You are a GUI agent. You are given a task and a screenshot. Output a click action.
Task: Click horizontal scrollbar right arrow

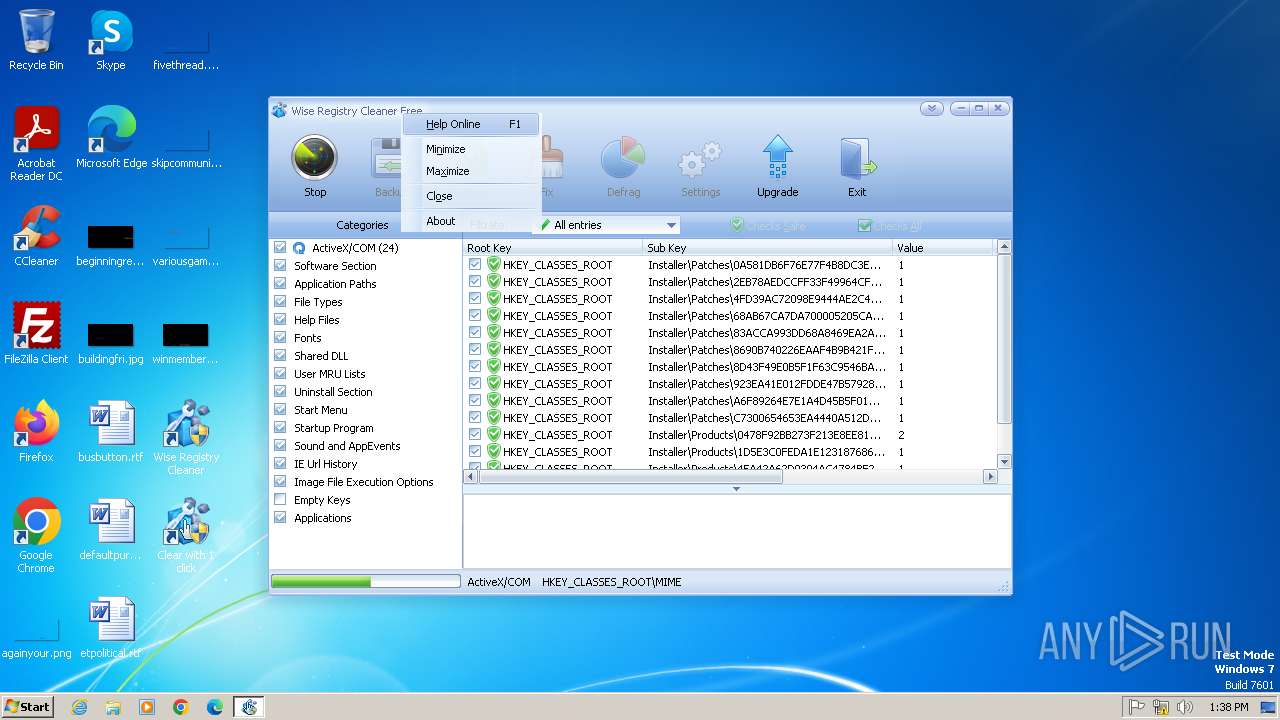pyautogui.click(x=990, y=477)
